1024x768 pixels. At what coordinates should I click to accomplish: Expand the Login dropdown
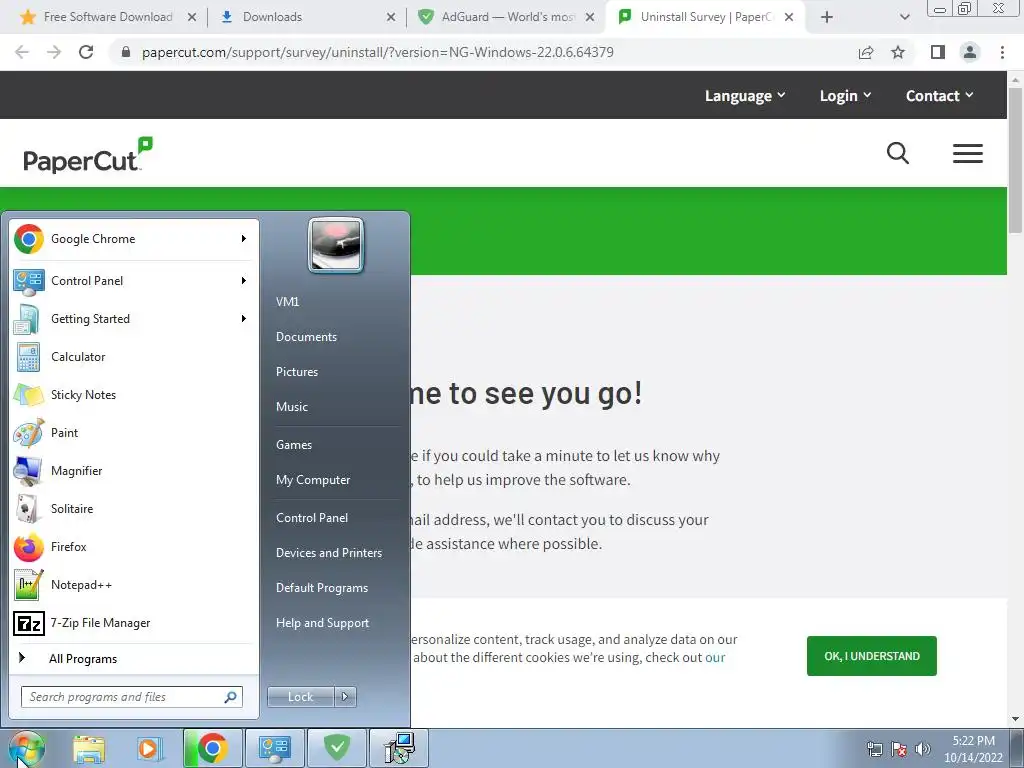point(845,96)
